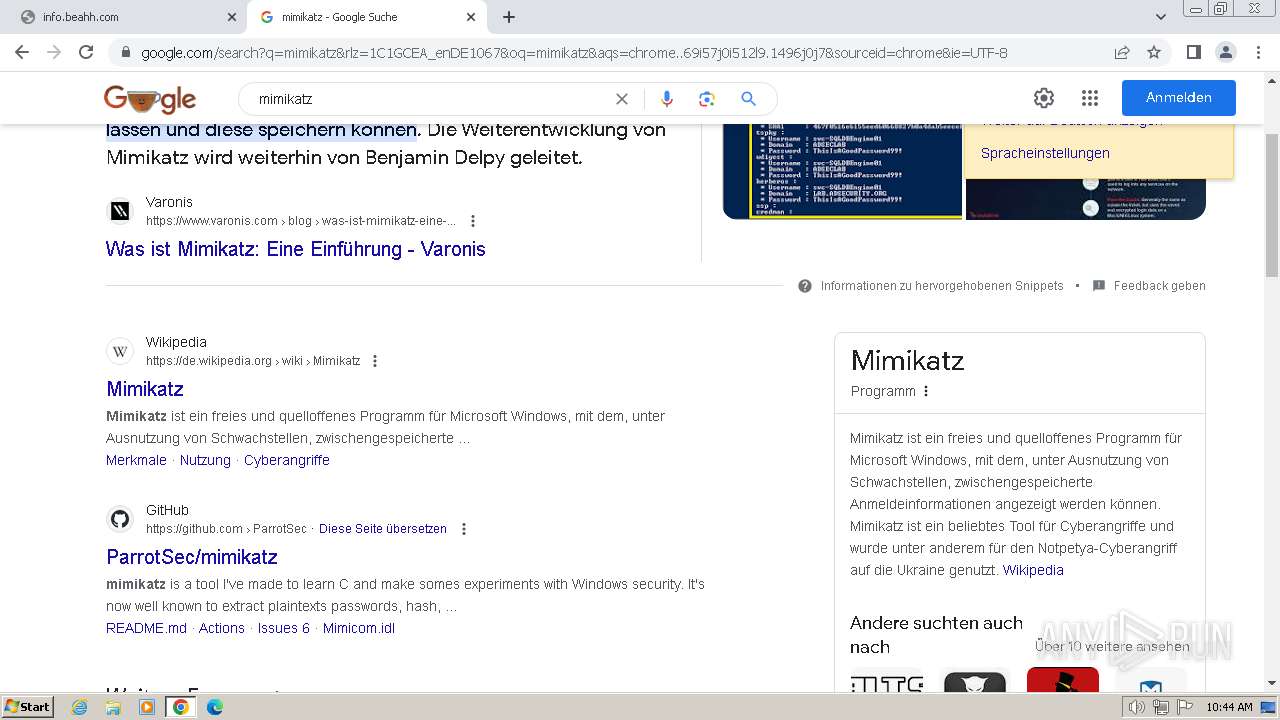Click the browser address bar URL
The height and width of the screenshot is (720, 1280).
point(574,52)
